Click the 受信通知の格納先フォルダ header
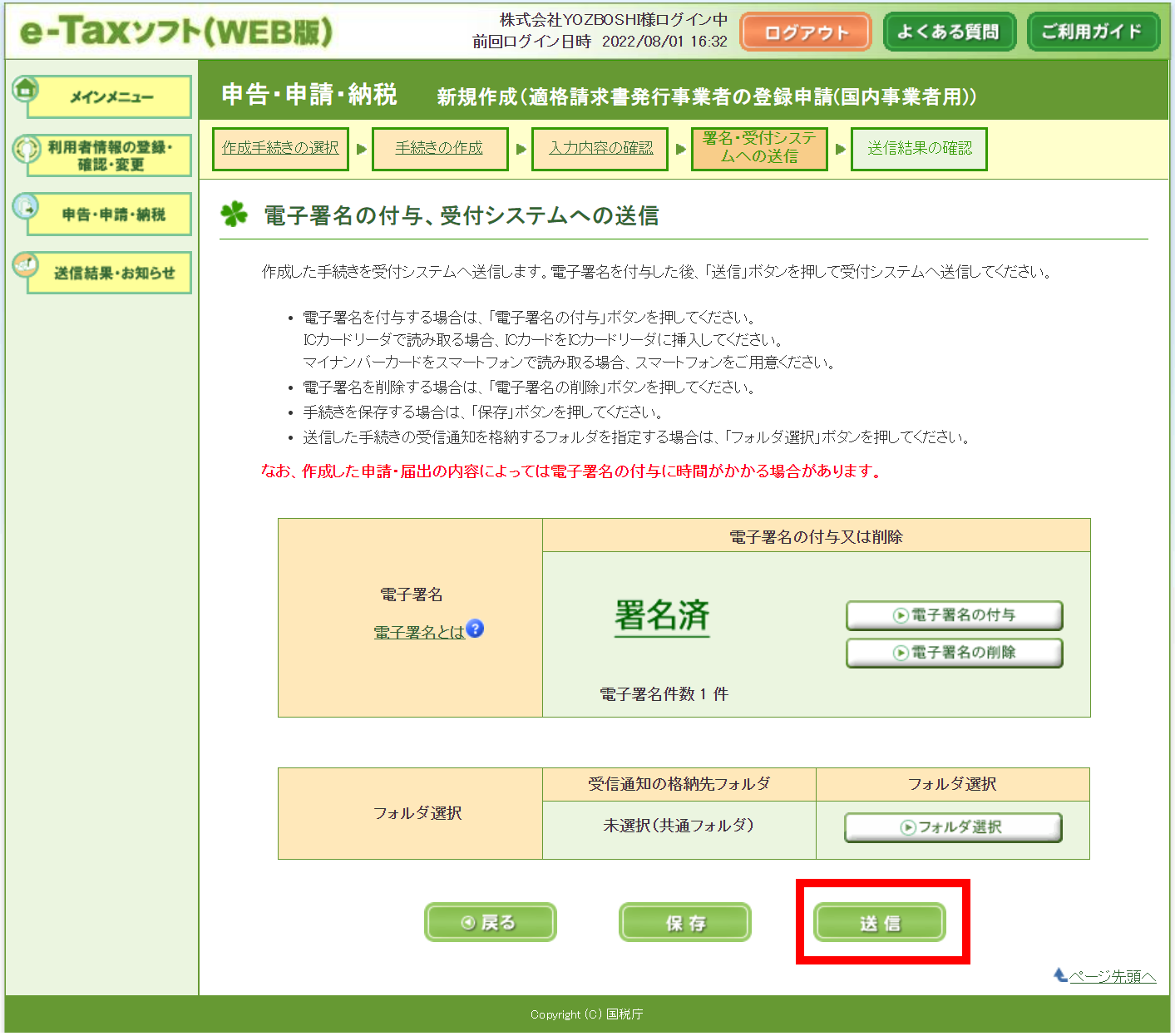The height and width of the screenshot is (1036, 1175). [x=679, y=784]
